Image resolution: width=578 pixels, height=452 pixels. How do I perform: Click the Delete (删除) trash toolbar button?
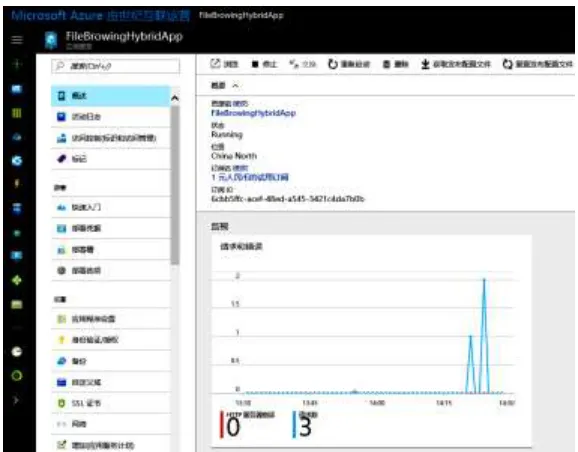396,64
